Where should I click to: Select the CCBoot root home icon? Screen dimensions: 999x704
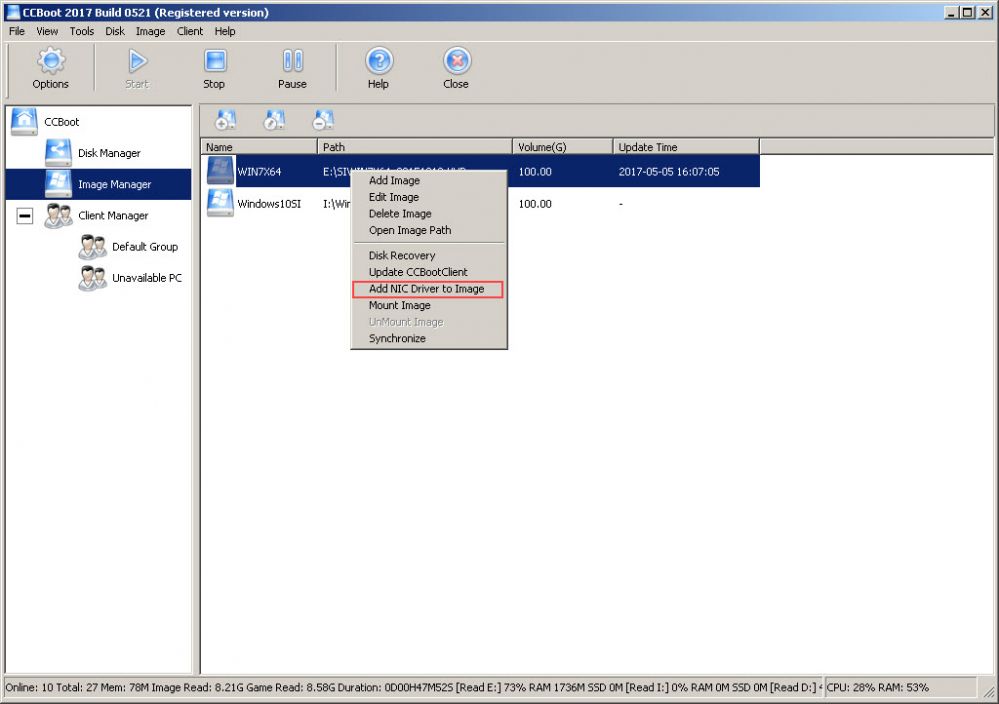(x=24, y=121)
